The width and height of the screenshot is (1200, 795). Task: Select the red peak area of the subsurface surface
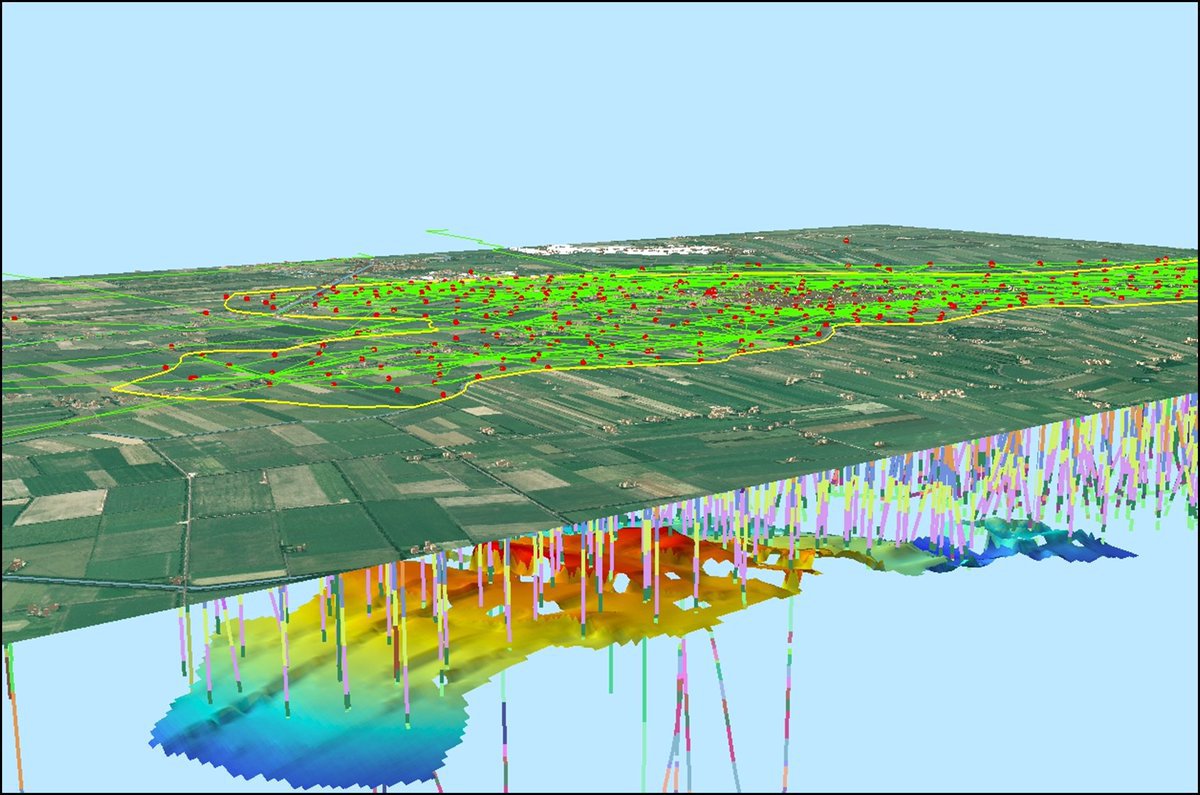640,545
